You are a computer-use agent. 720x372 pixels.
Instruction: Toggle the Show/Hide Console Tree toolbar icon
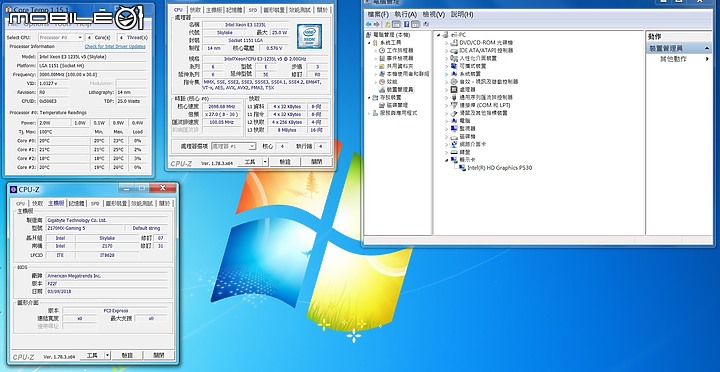(396, 24)
